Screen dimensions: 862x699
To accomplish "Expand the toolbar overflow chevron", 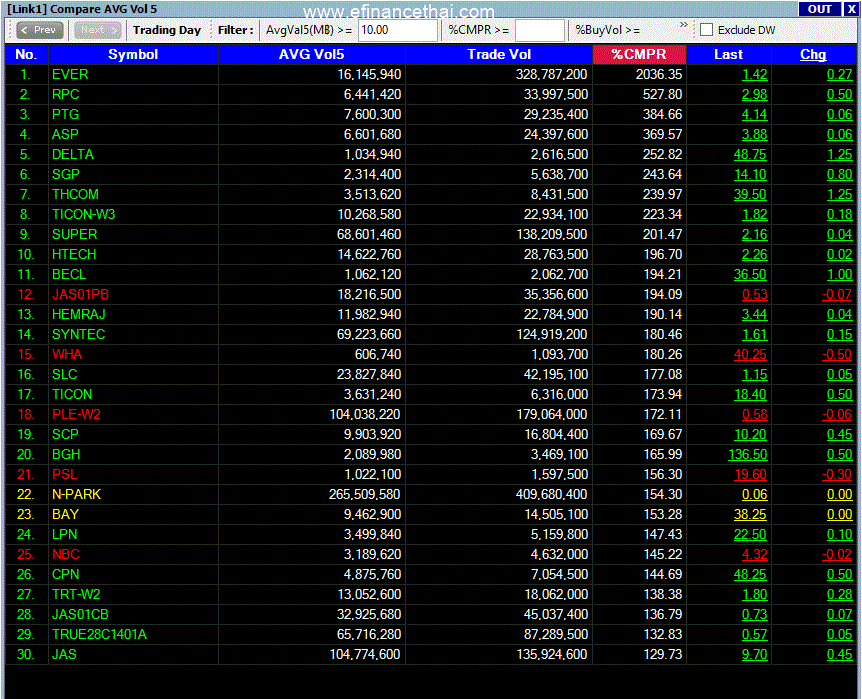I will click(684, 25).
